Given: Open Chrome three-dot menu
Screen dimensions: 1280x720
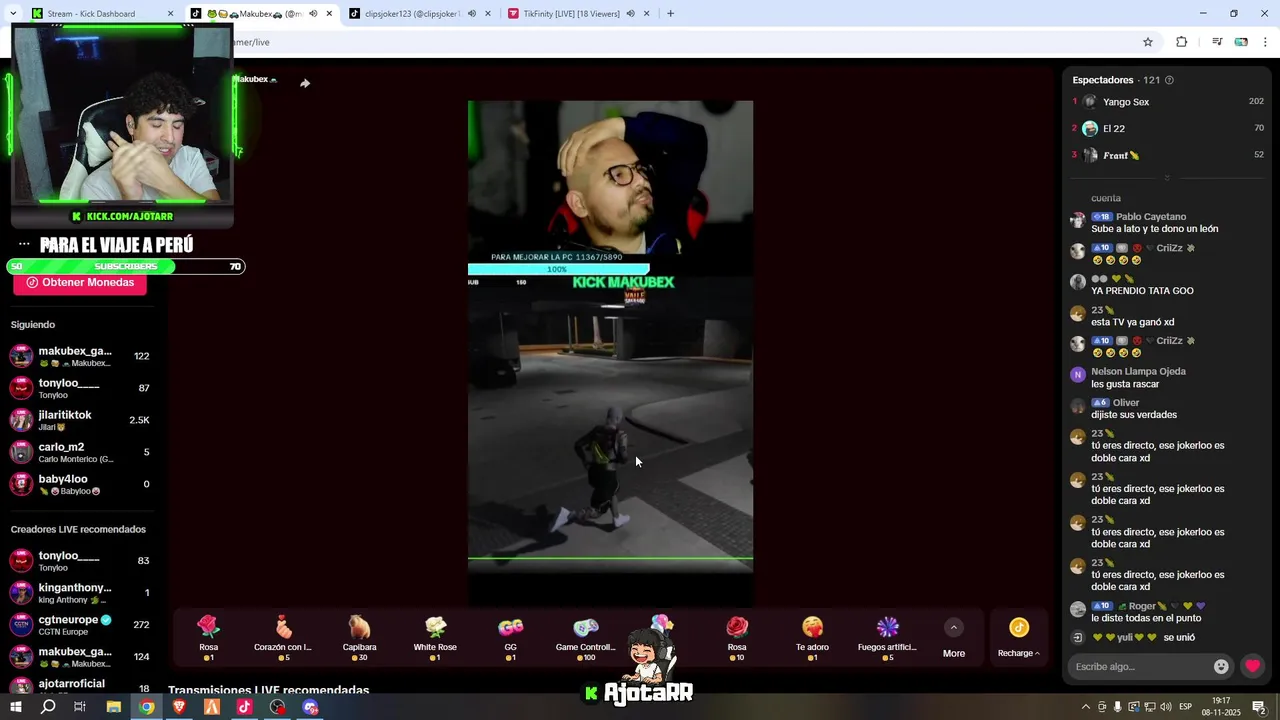Looking at the screenshot, I should coord(1266,42).
